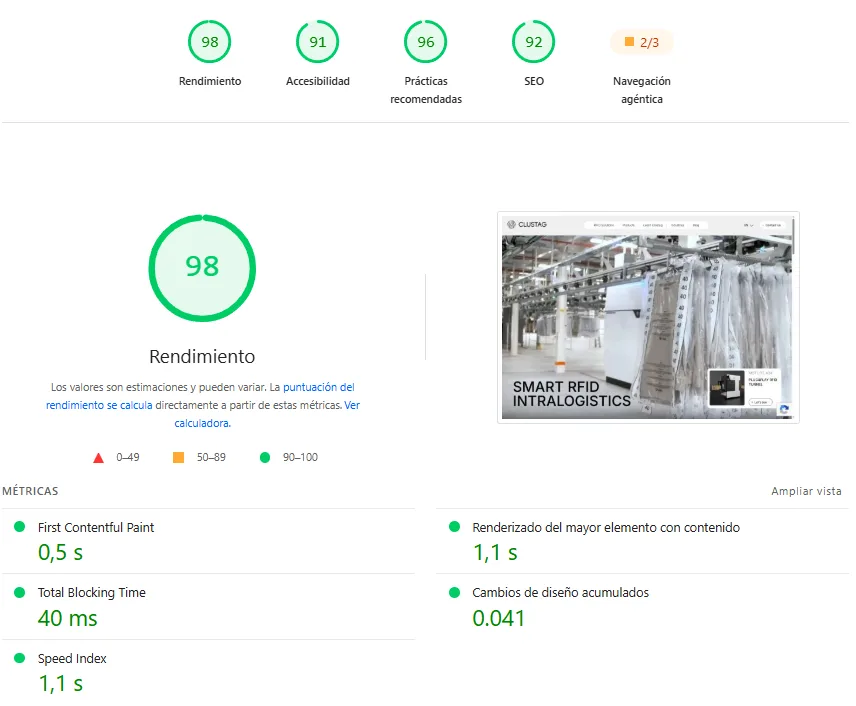Screen dimensions: 856x706
Task: Click 'SMART RFID INTRALOGISTICS' text in screenshot
Action: tap(572, 394)
